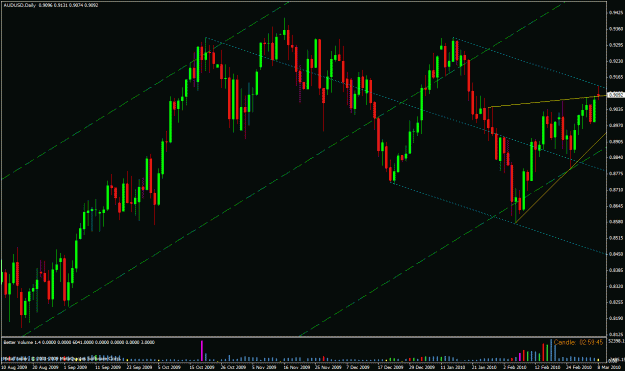
Task: Click the orange Candle countdown timer text
Action: (578, 342)
